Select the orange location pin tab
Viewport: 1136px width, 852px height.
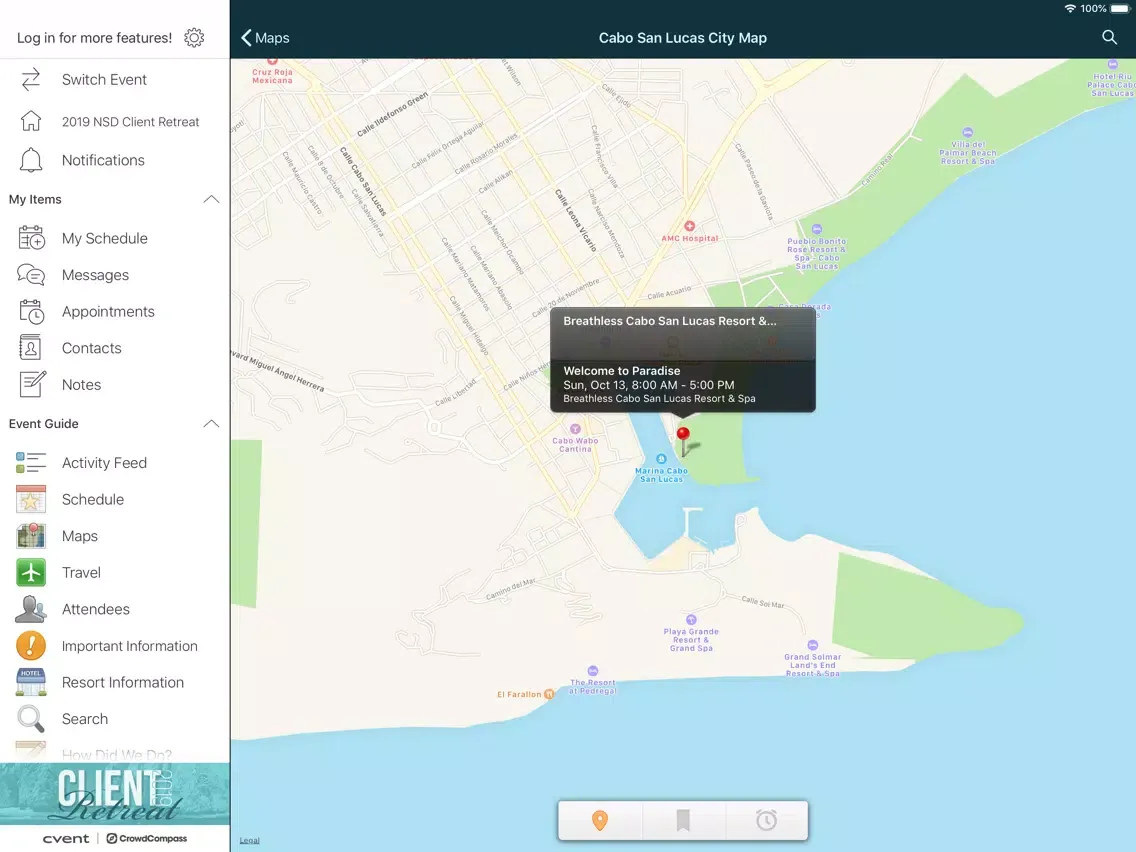point(600,820)
